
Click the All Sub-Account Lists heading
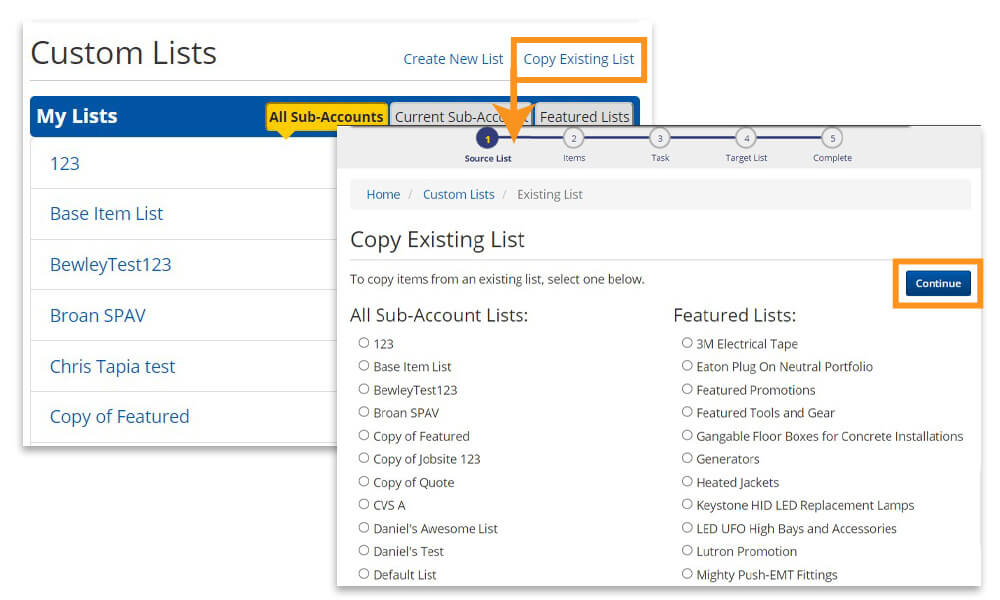coord(439,316)
